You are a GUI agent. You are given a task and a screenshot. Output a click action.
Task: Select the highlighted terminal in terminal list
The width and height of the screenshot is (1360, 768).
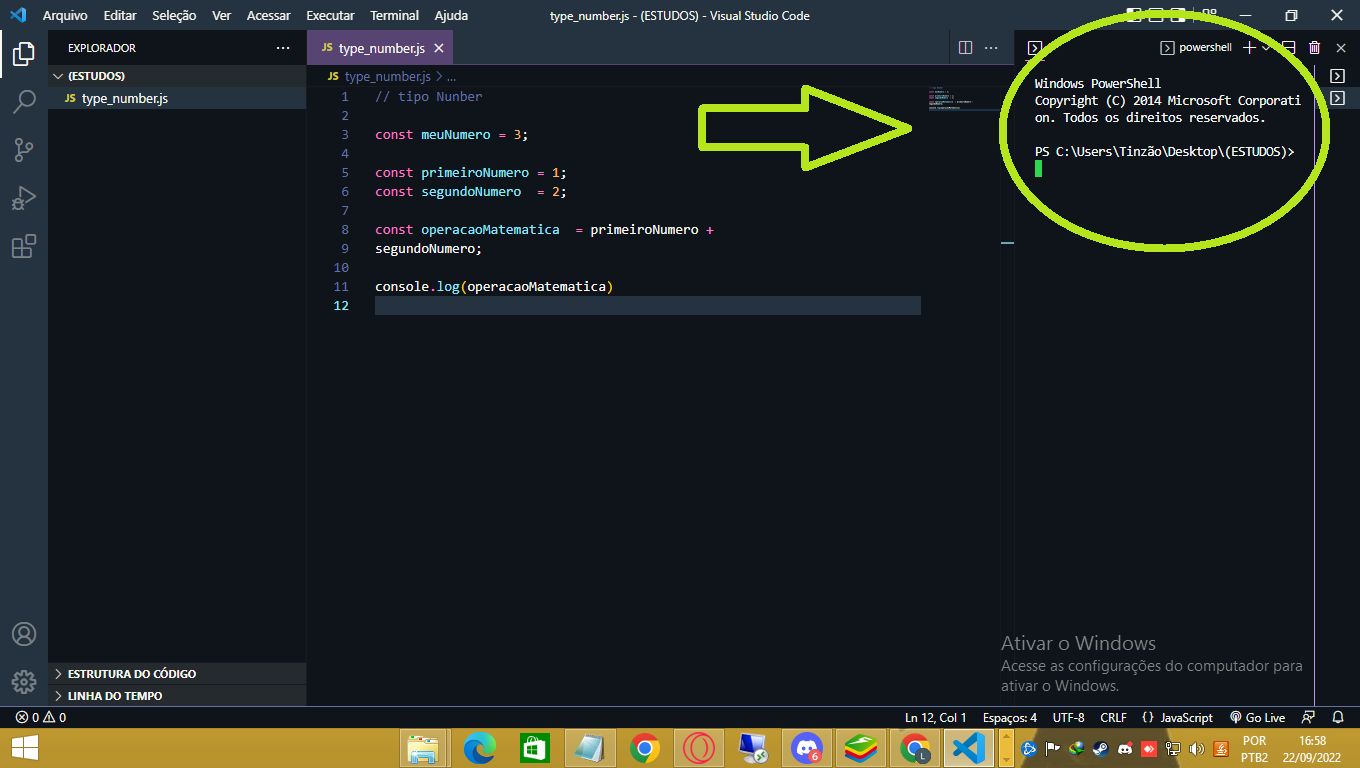pyautogui.click(x=1337, y=98)
